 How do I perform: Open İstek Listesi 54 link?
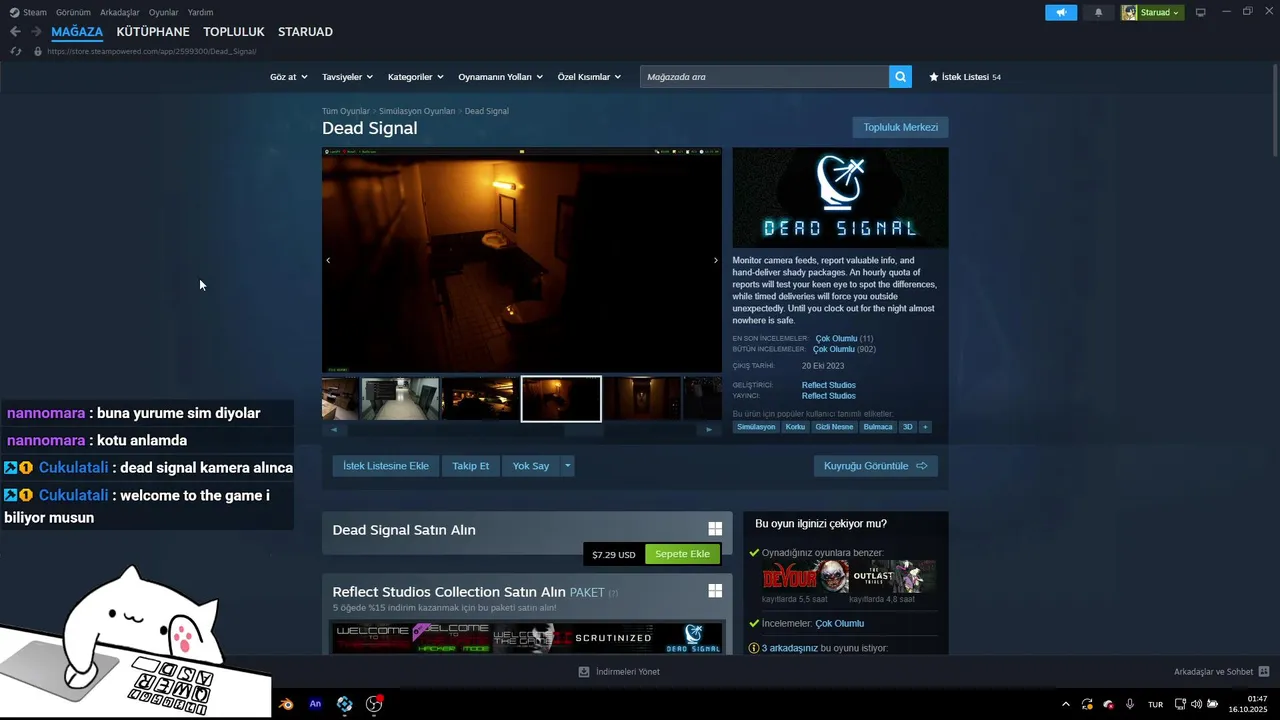pyautogui.click(x=965, y=77)
